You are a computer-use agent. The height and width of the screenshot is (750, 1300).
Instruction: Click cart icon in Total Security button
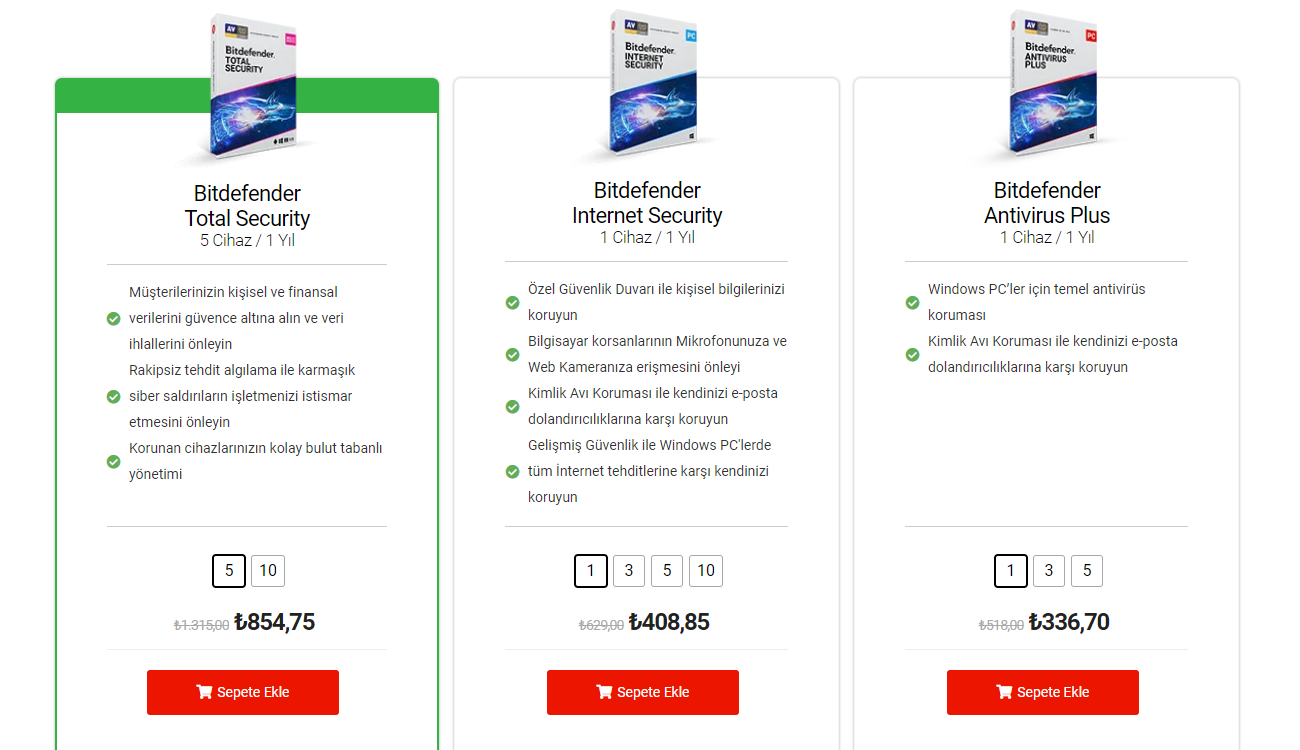pyautogui.click(x=204, y=692)
